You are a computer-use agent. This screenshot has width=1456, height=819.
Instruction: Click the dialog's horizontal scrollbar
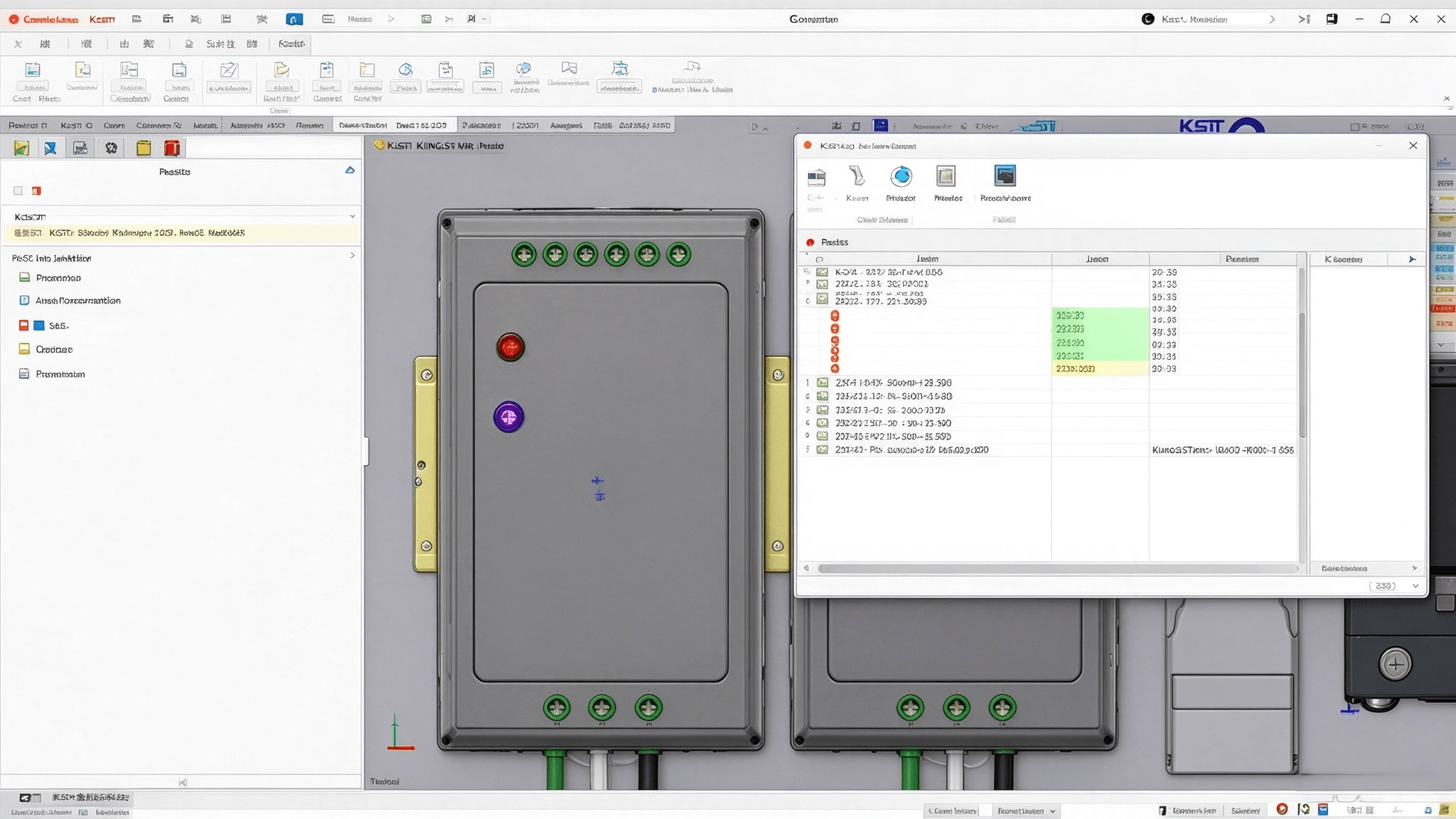tap(1056, 569)
